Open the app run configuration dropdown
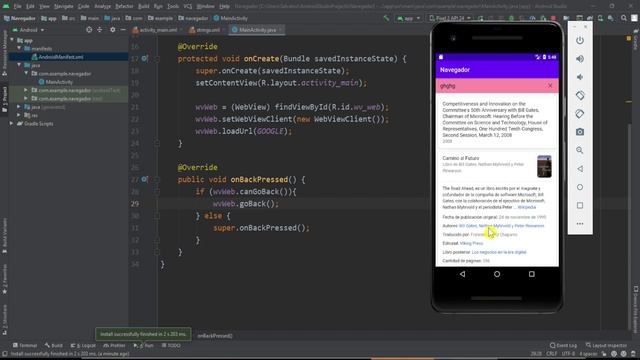 pyautogui.click(x=408, y=18)
